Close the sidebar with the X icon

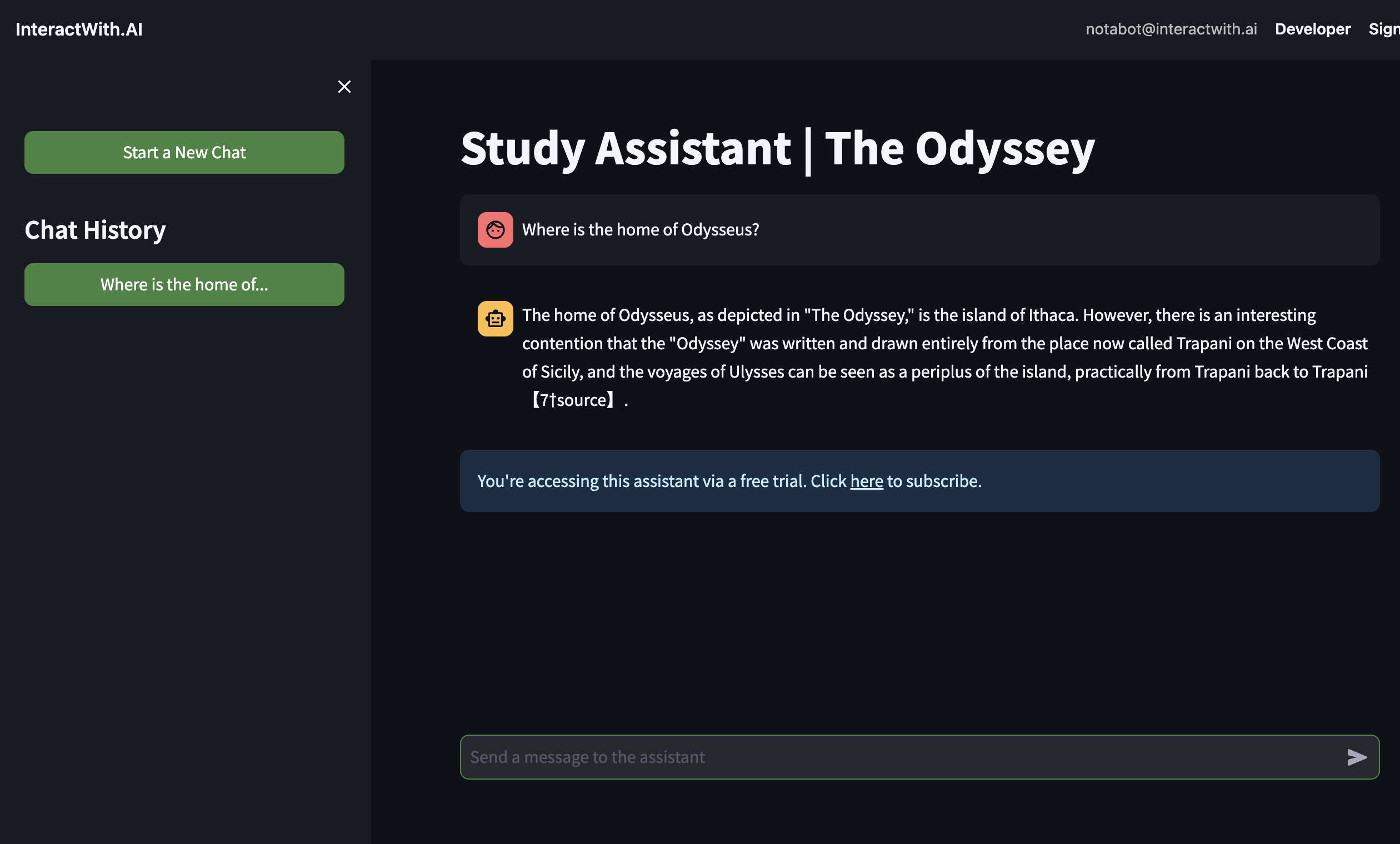point(344,87)
